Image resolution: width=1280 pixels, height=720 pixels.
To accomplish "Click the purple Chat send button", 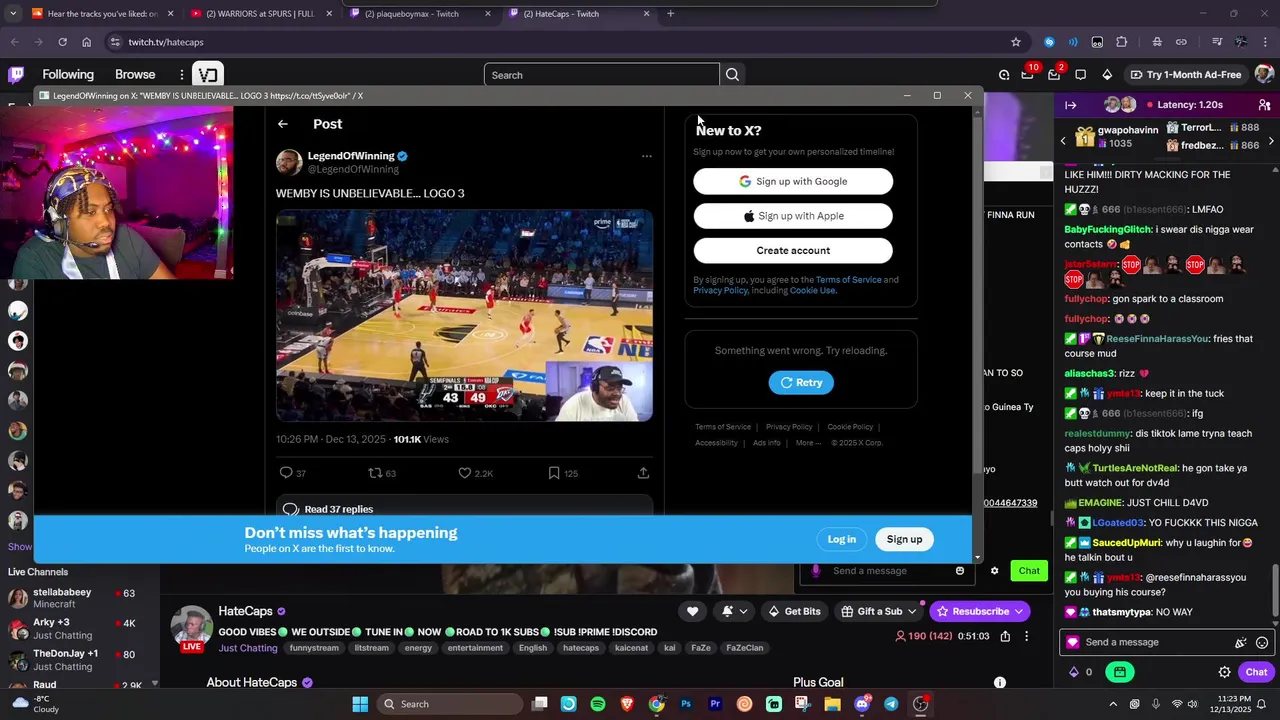I will point(1256,672).
